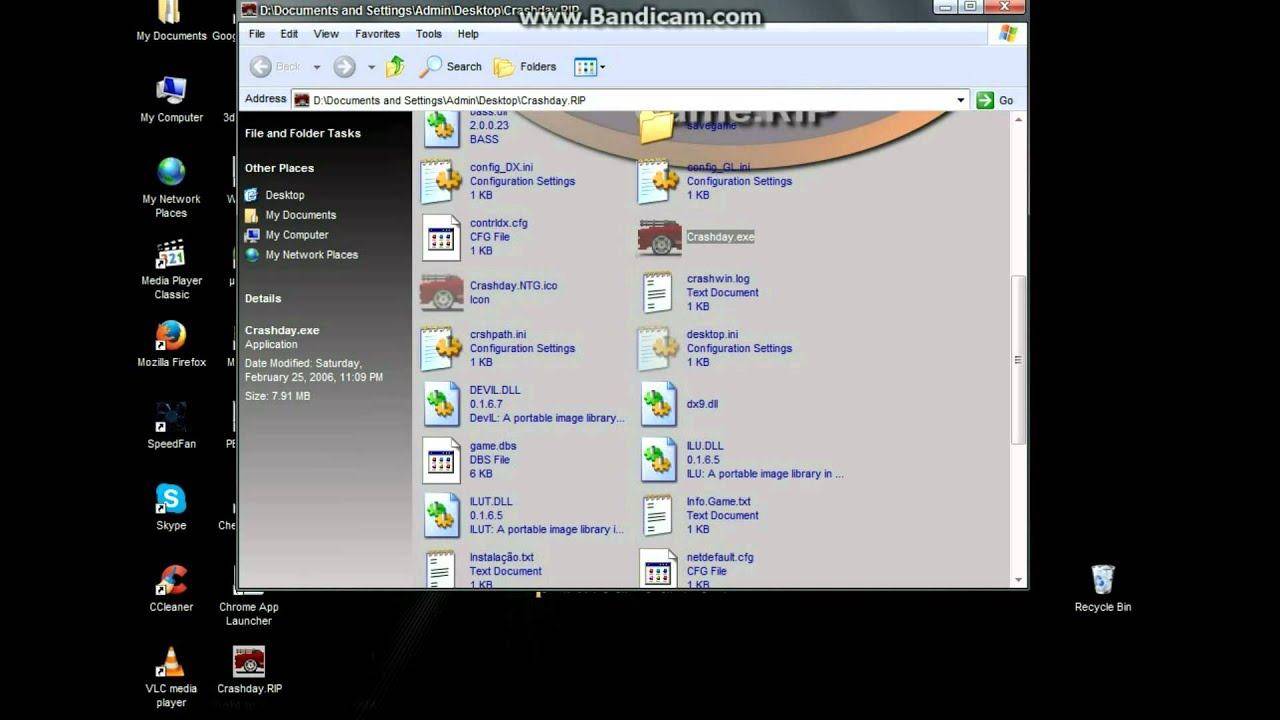1280x720 pixels.
Task: Select the ILUT.DLL file icon
Action: click(442, 516)
